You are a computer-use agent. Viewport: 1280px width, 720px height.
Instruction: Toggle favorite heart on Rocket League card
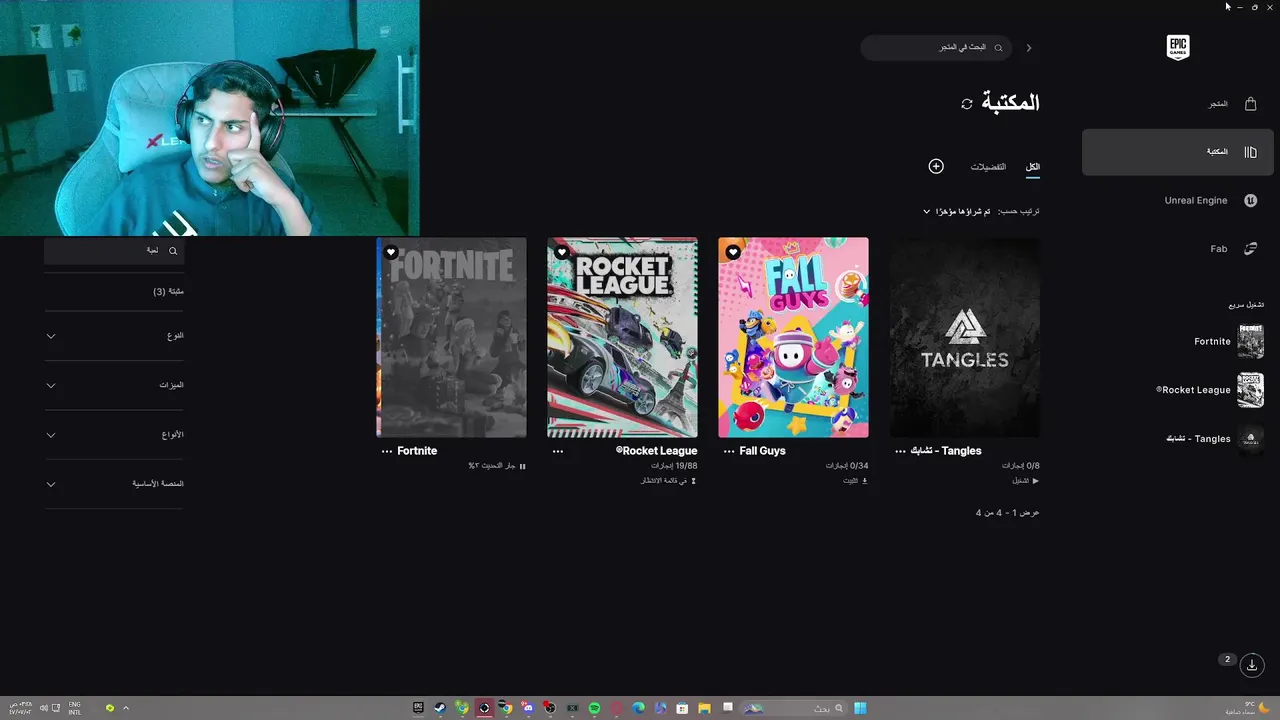click(562, 253)
